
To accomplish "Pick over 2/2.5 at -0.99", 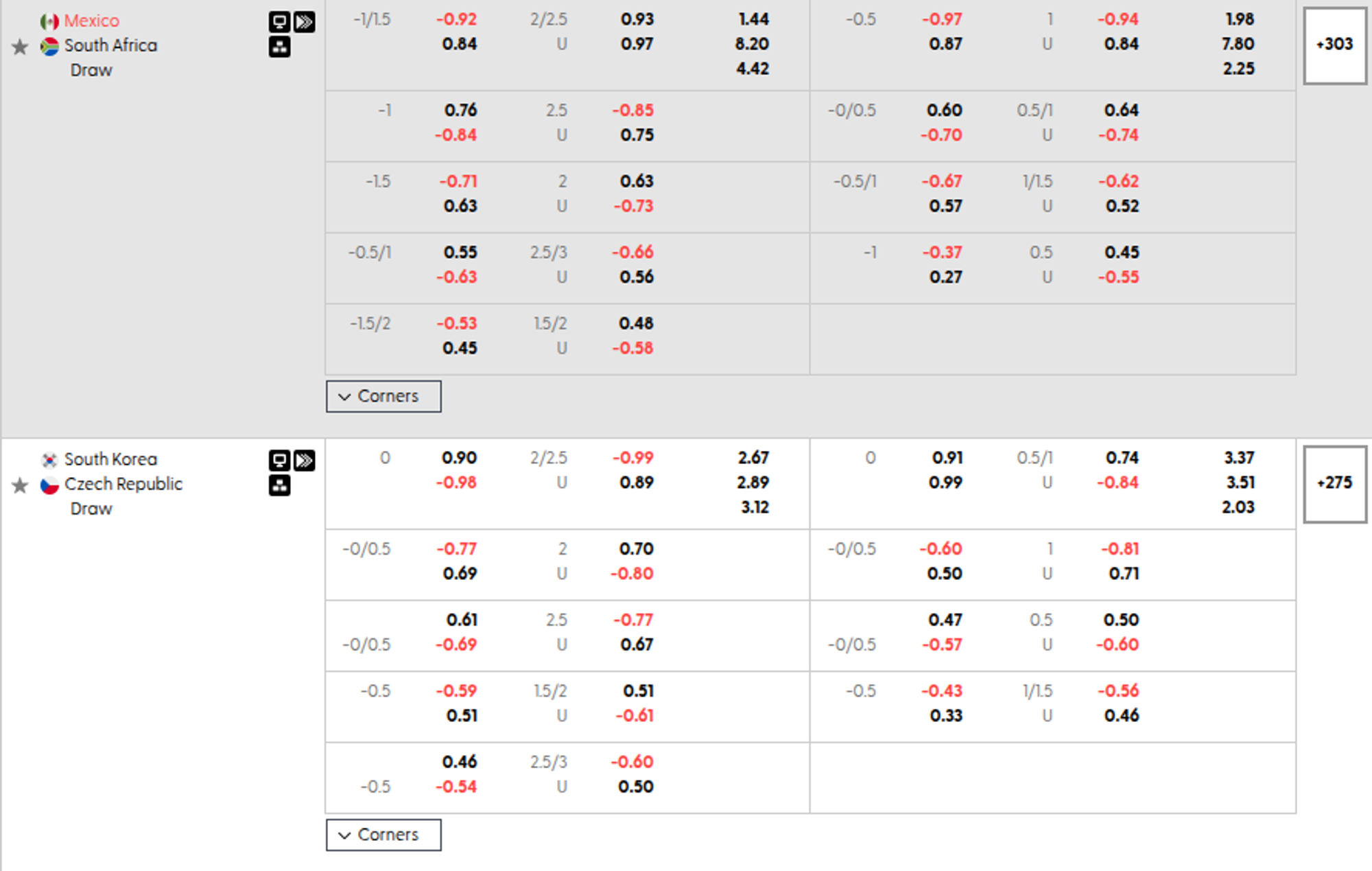I will tap(632, 458).
